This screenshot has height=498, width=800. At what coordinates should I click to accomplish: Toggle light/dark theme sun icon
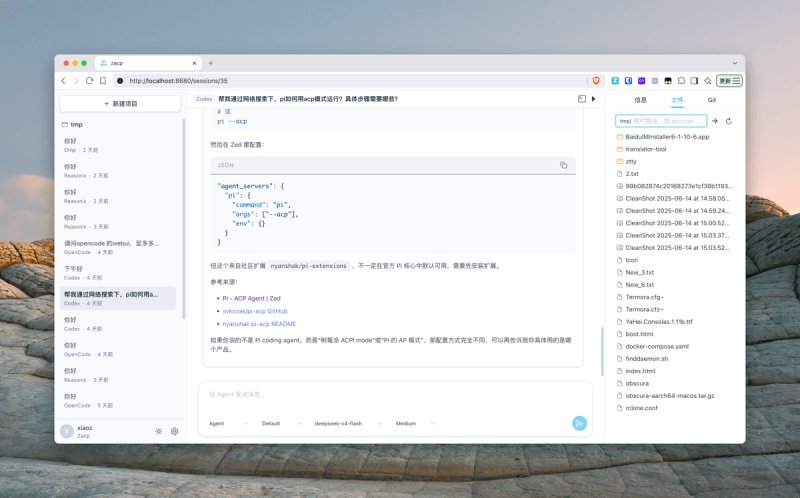click(x=159, y=431)
